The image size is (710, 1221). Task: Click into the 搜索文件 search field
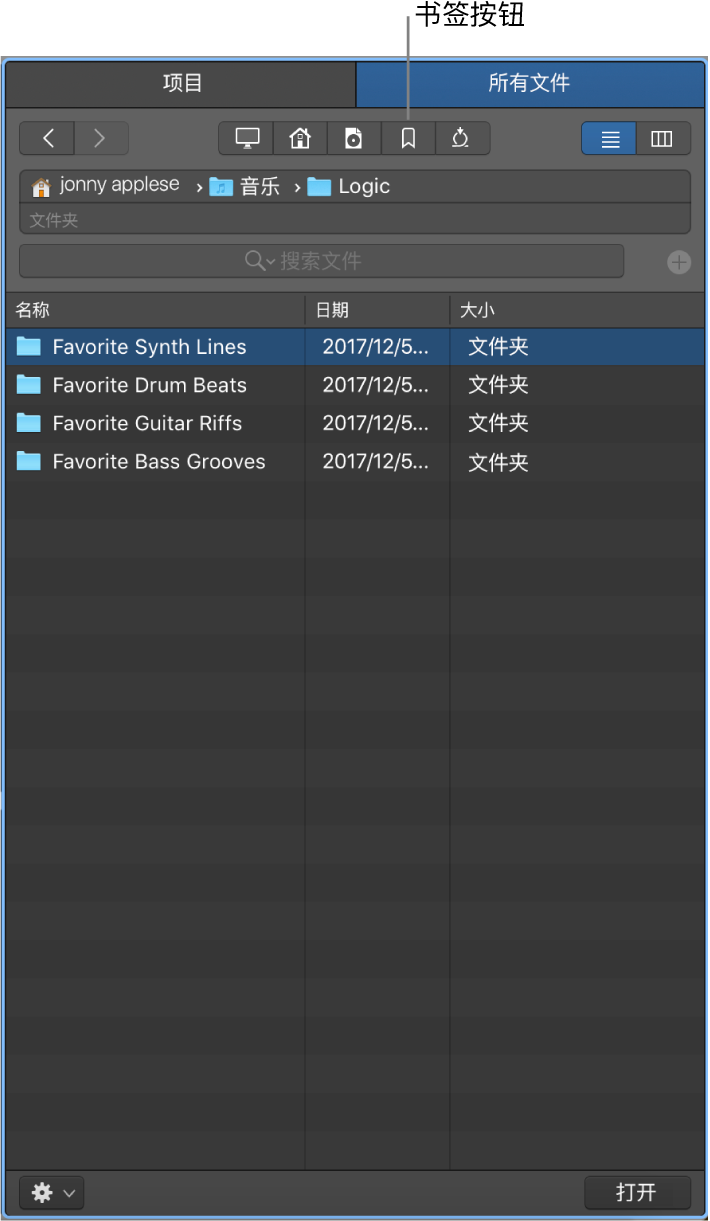pos(322,261)
